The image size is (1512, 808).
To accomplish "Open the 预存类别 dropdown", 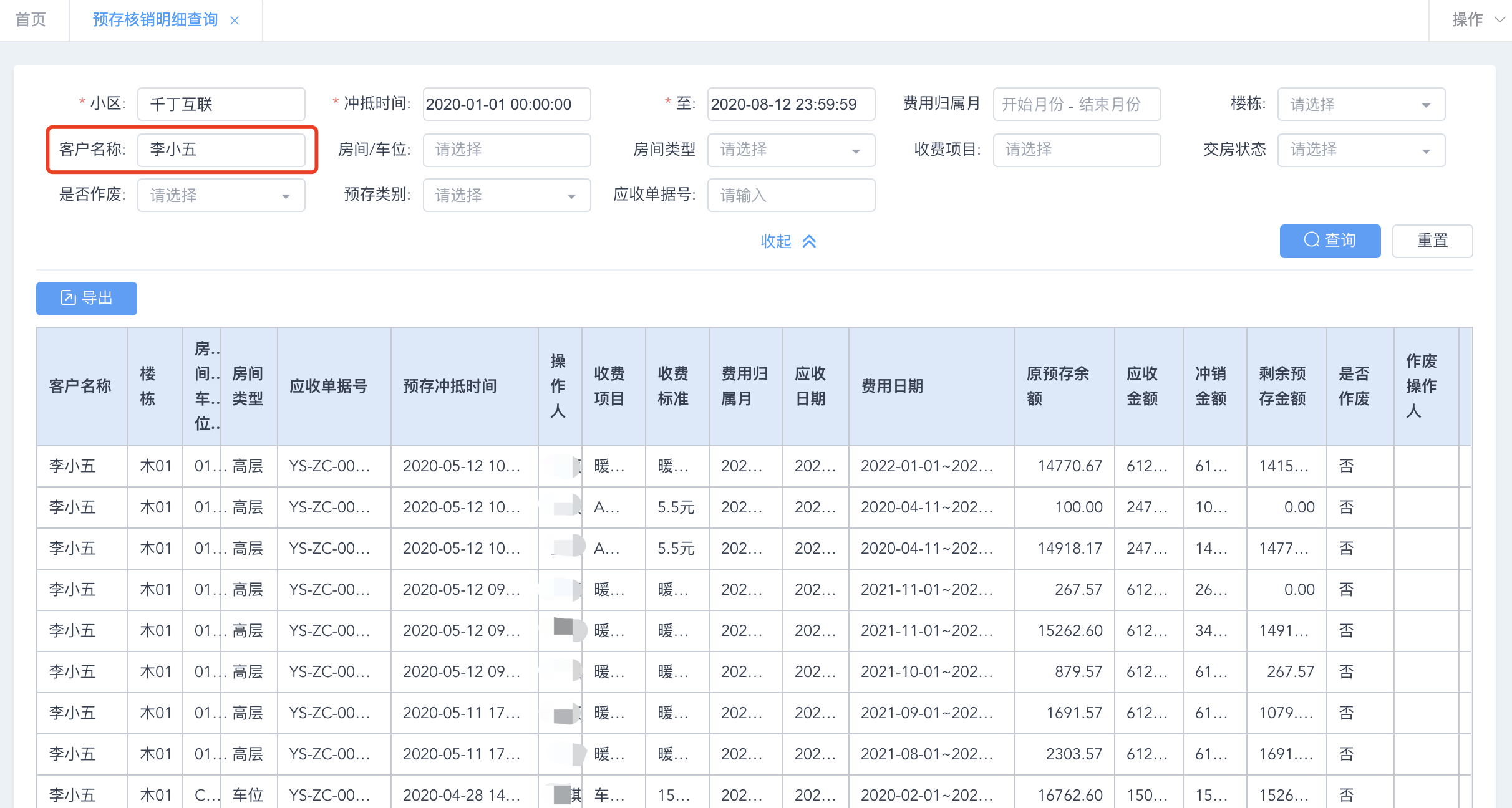I will click(x=506, y=195).
